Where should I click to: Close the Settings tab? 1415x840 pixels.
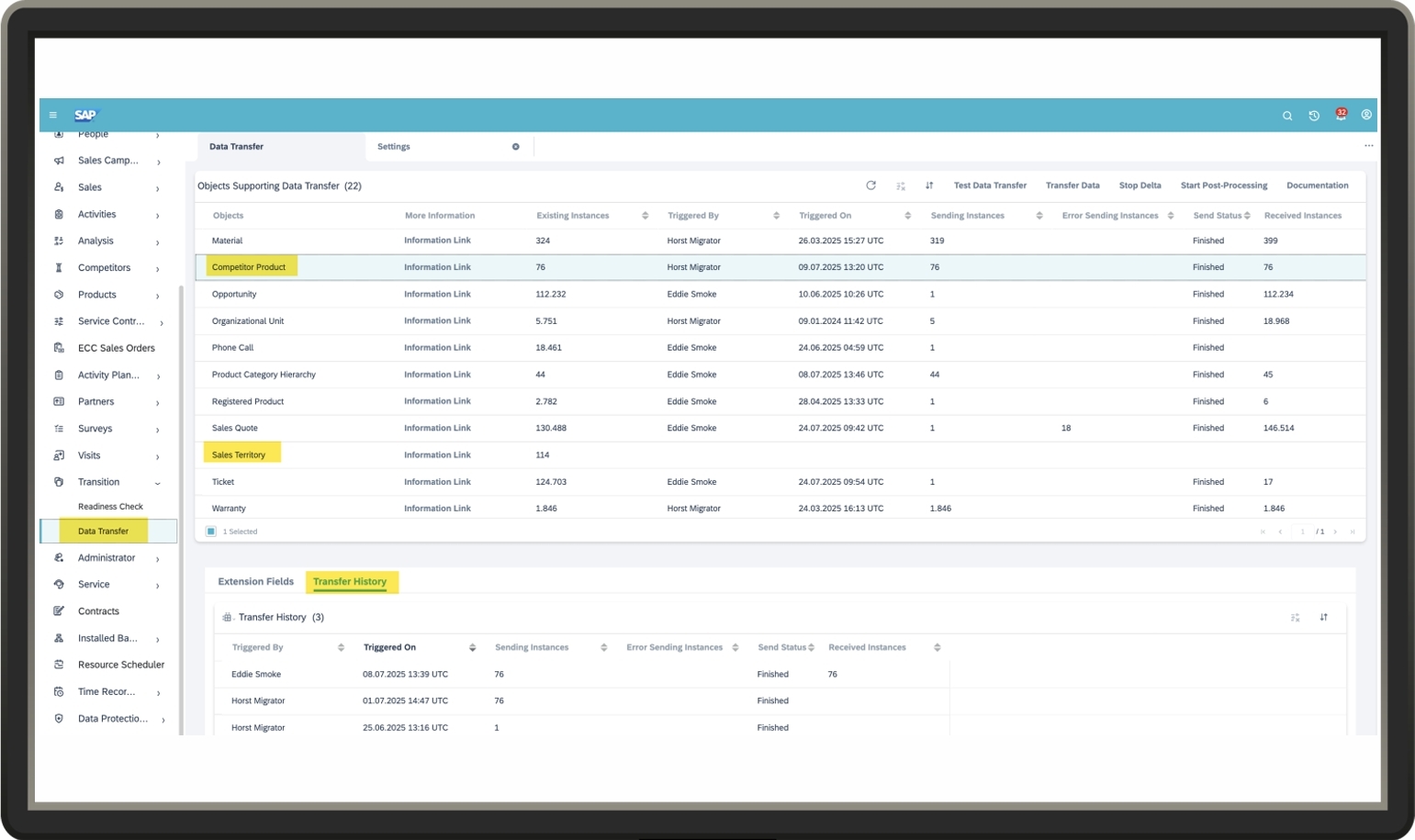(x=516, y=147)
